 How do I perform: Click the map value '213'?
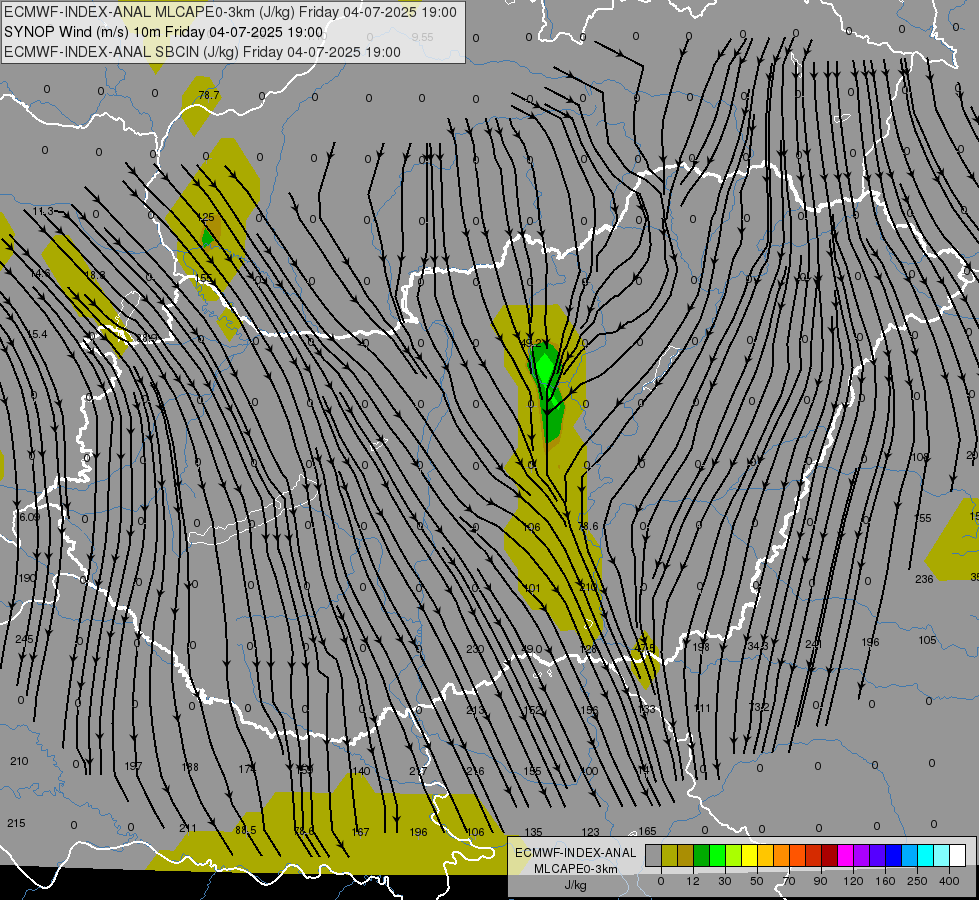(475, 710)
